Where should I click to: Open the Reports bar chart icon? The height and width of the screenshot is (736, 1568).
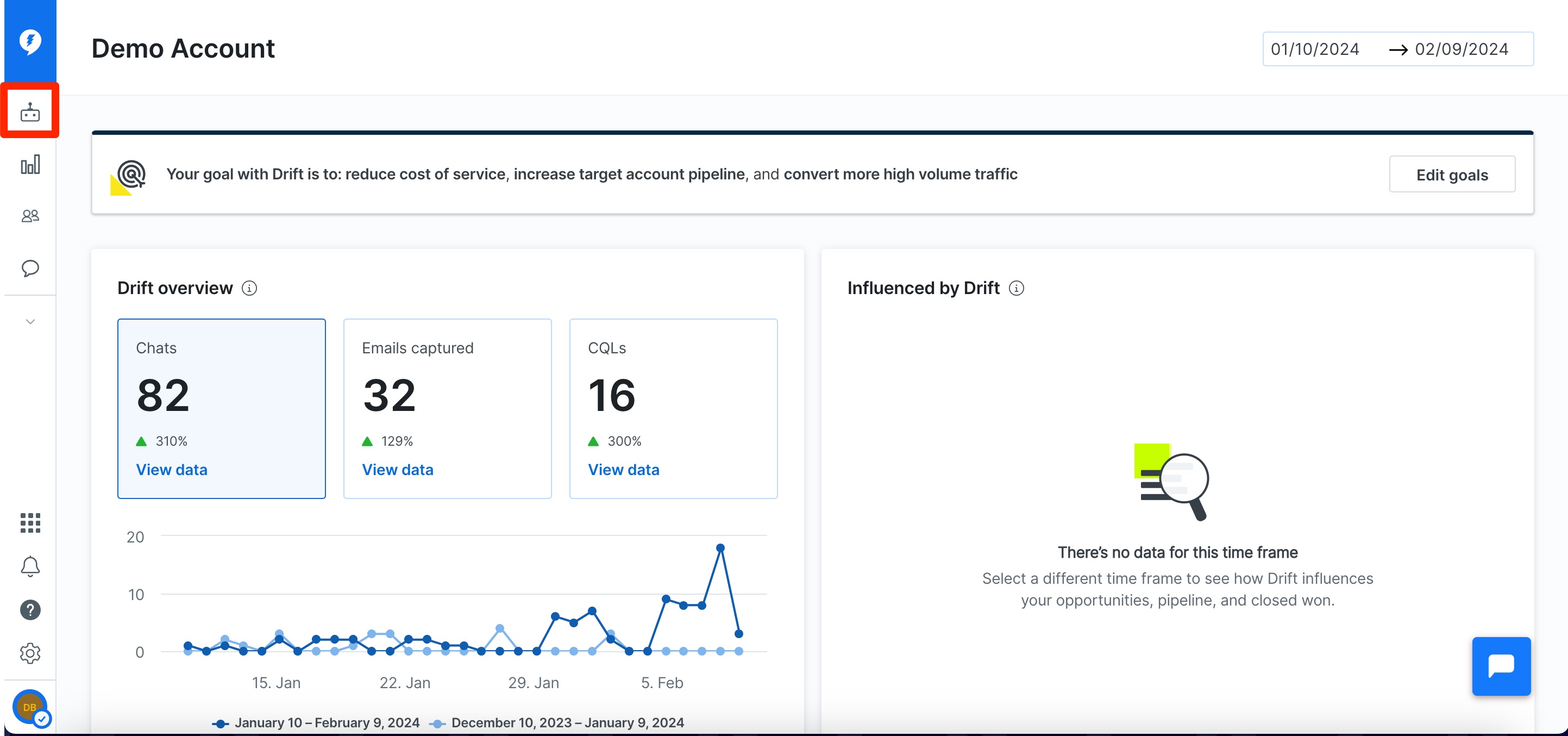30,164
